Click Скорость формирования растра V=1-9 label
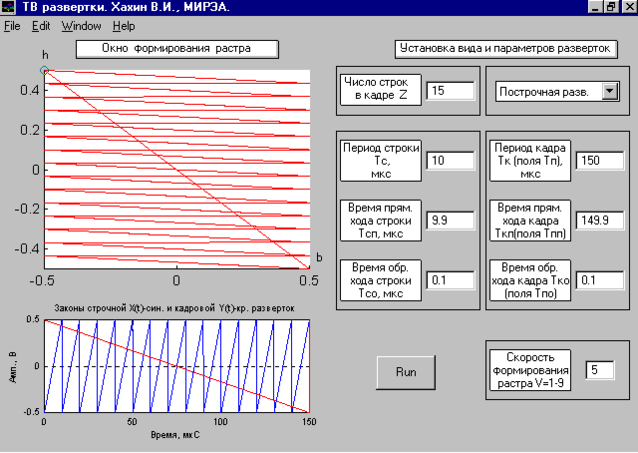Viewport: 638px width, 453px height. point(530,370)
